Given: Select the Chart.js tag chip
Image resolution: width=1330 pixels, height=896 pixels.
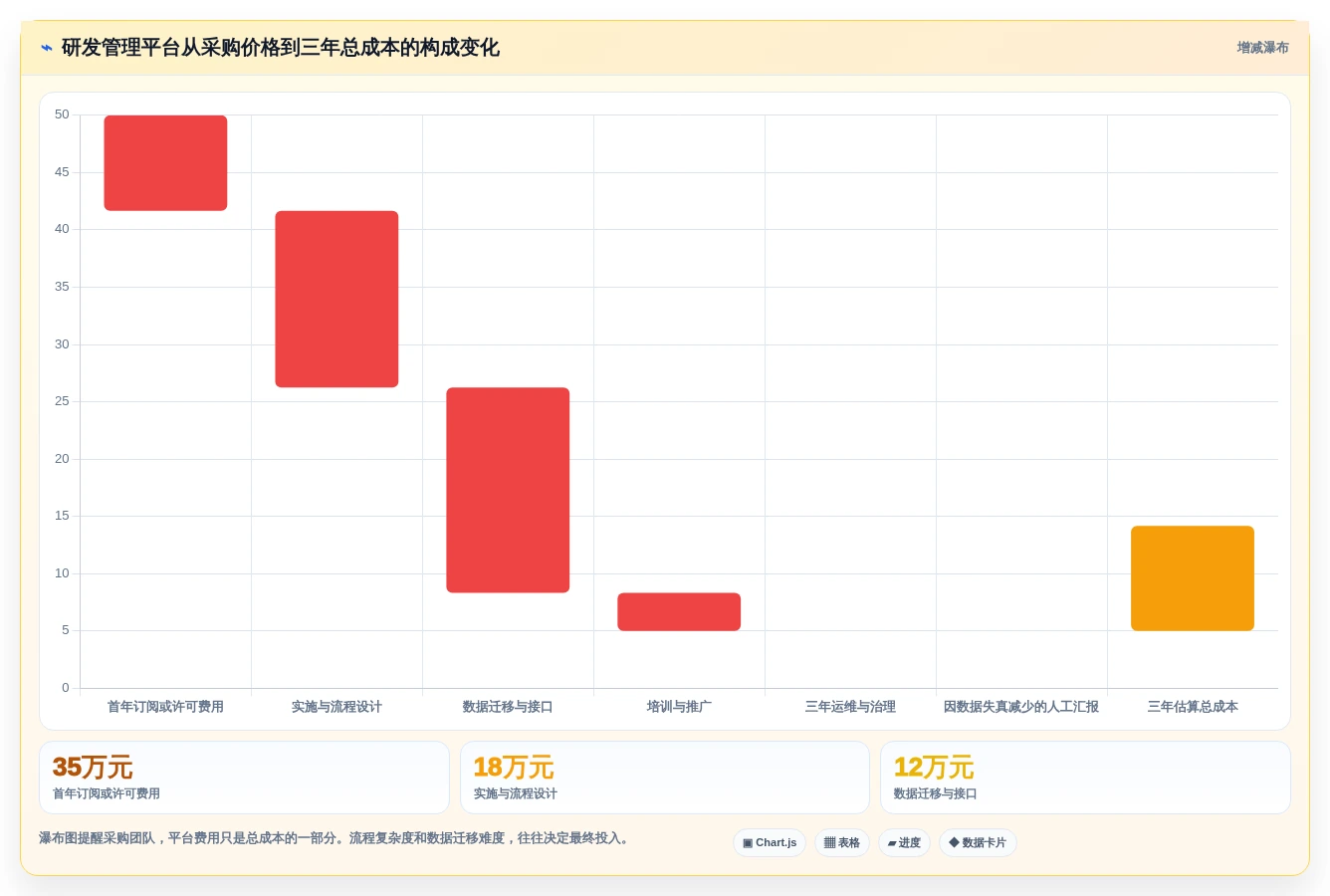Looking at the screenshot, I should [770, 843].
